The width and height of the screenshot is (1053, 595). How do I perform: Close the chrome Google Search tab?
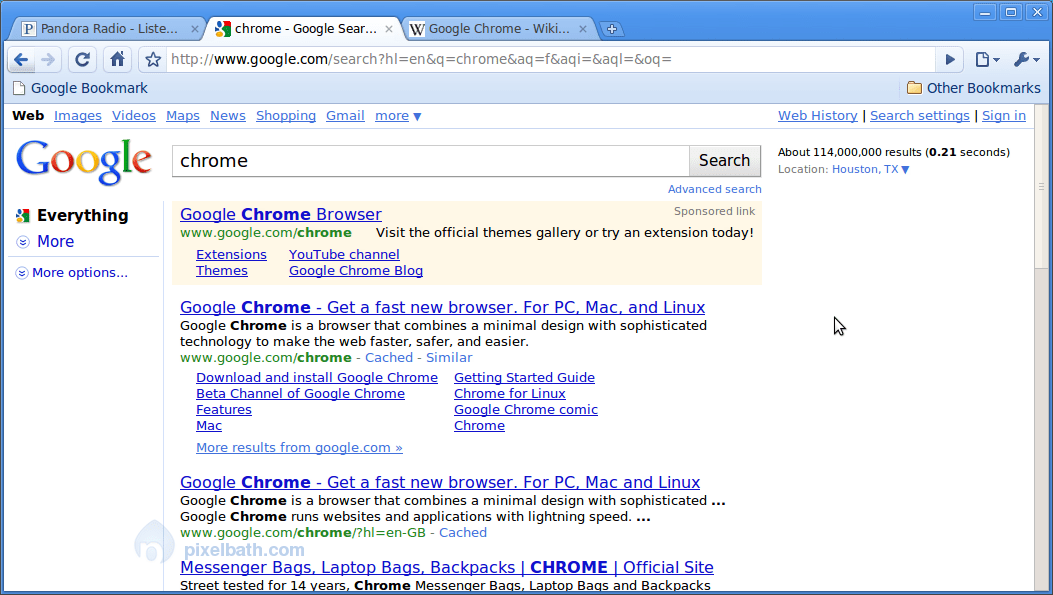point(388,29)
